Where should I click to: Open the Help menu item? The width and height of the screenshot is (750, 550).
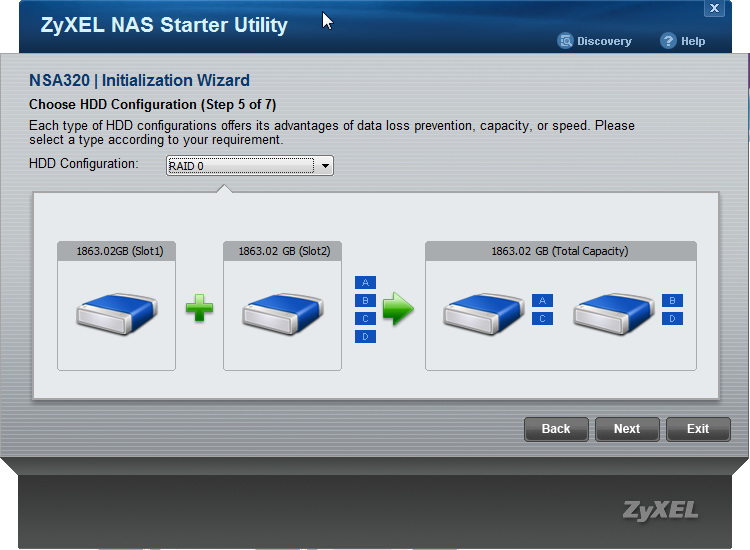[x=692, y=41]
